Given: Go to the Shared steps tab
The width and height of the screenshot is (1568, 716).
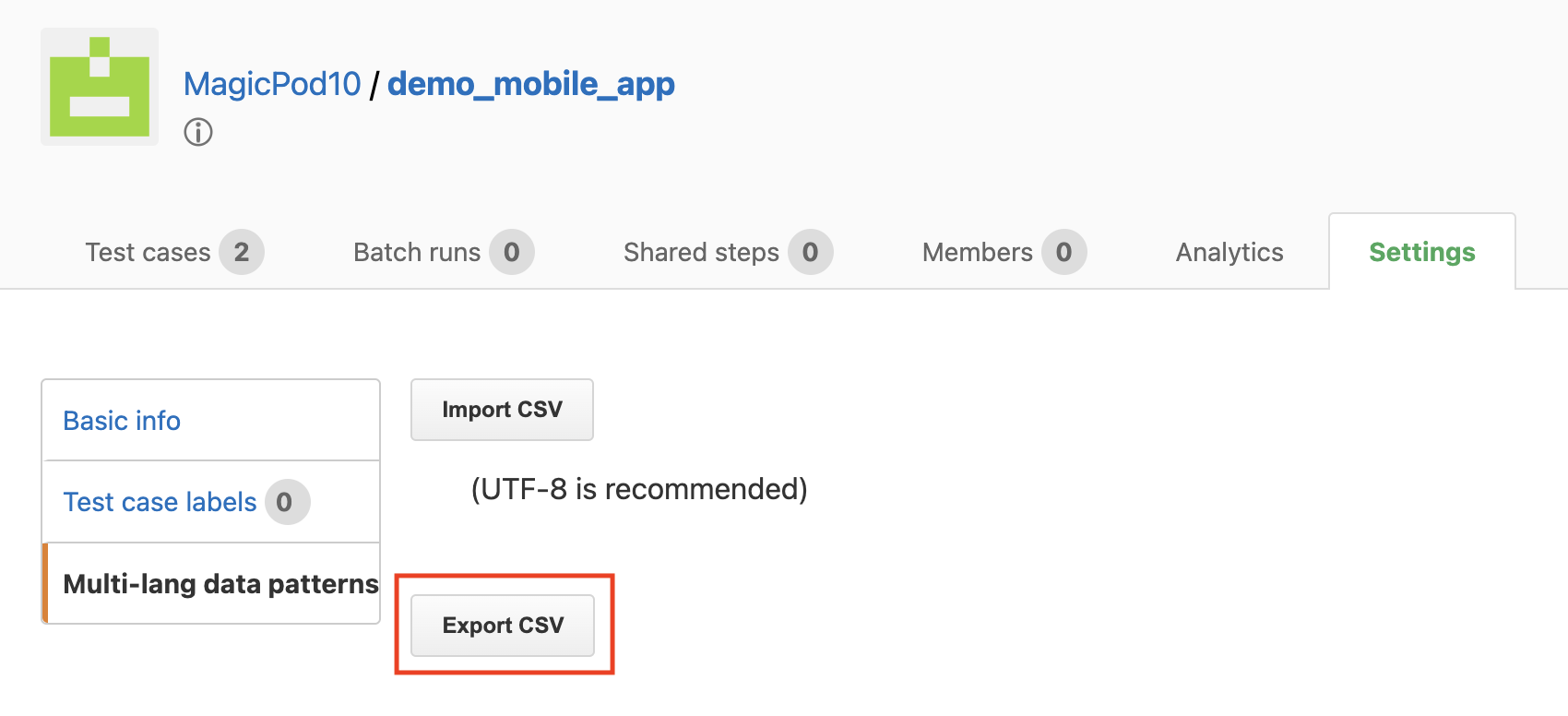Looking at the screenshot, I should pos(701,252).
